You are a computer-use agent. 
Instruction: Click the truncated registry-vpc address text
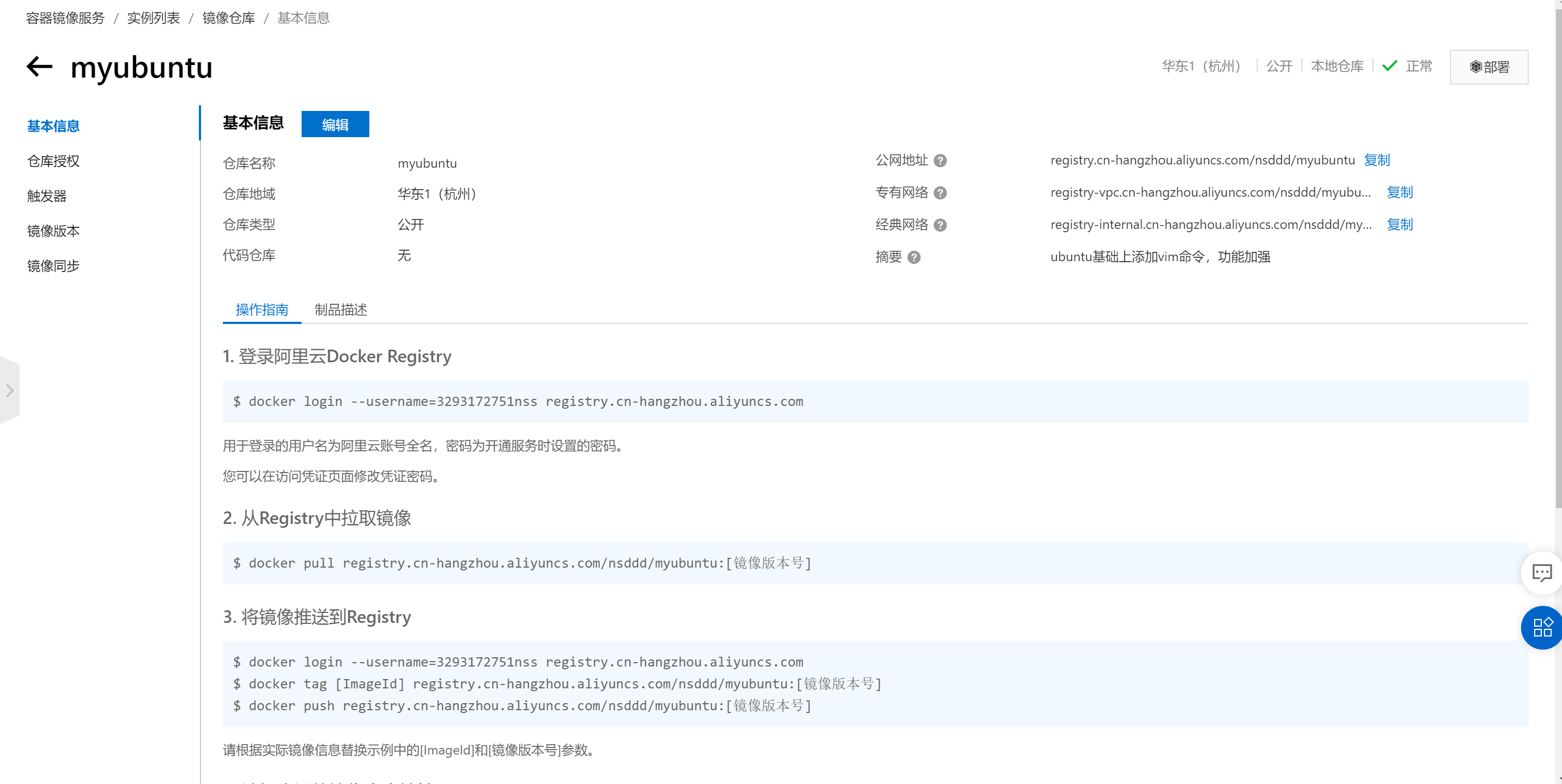[1210, 192]
